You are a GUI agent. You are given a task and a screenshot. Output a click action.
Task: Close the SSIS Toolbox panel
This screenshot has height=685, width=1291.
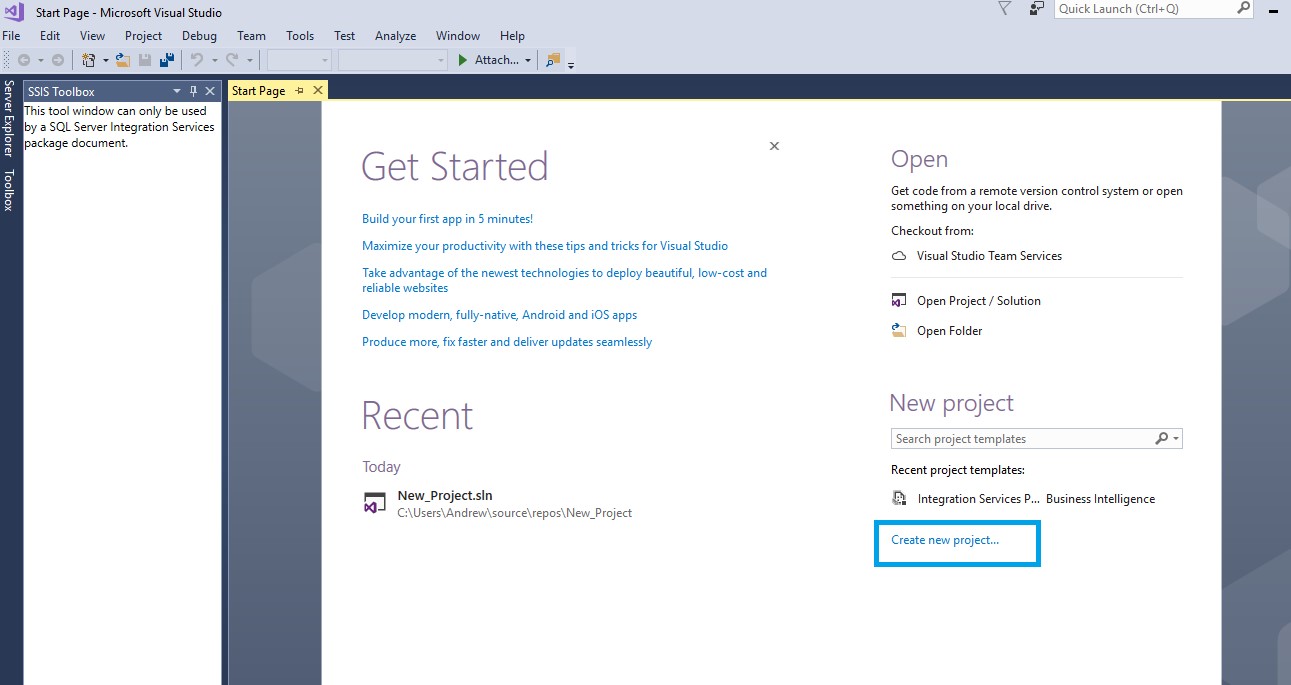(210, 91)
